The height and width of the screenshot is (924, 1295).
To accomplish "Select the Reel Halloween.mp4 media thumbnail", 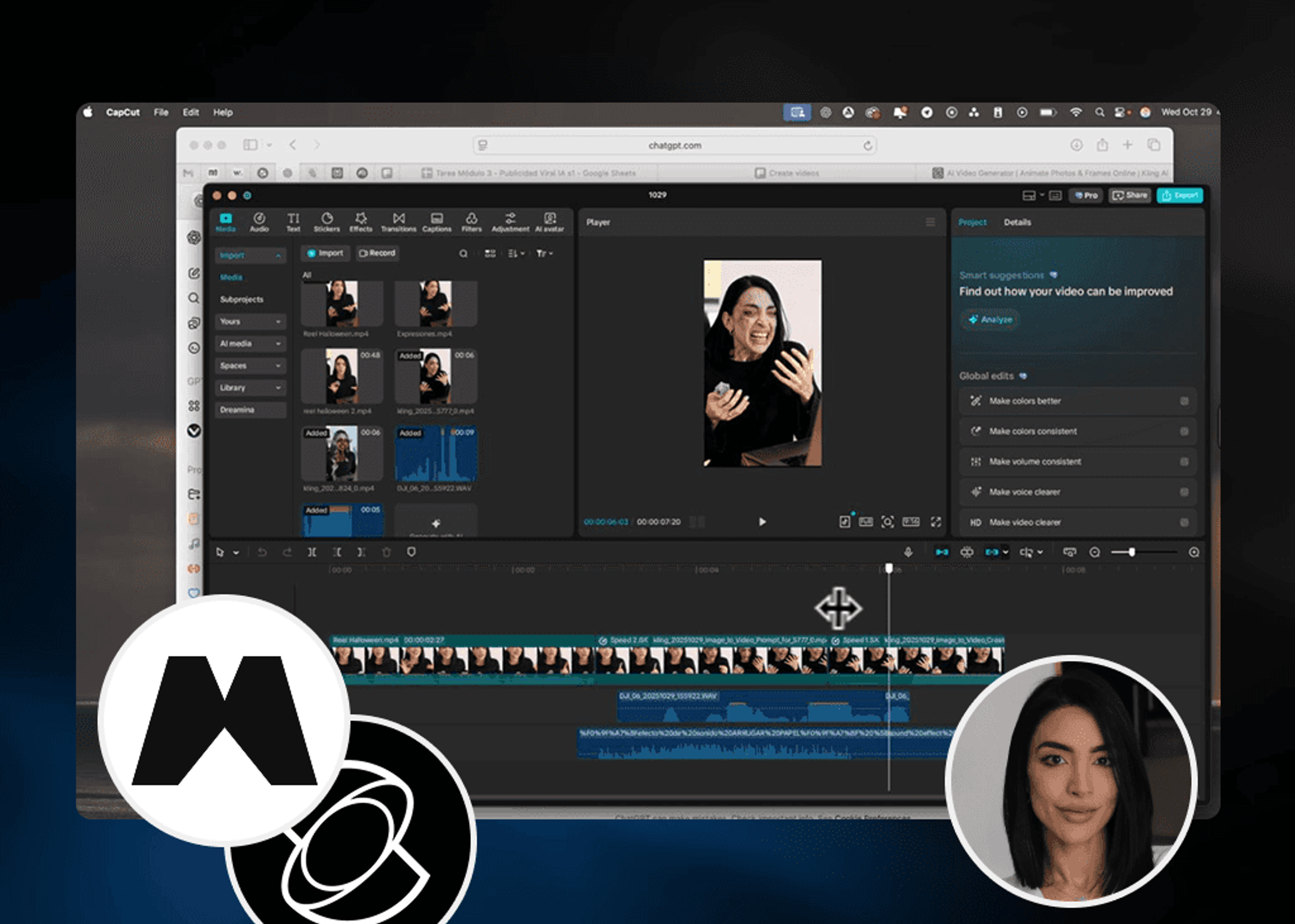I will pos(342,303).
